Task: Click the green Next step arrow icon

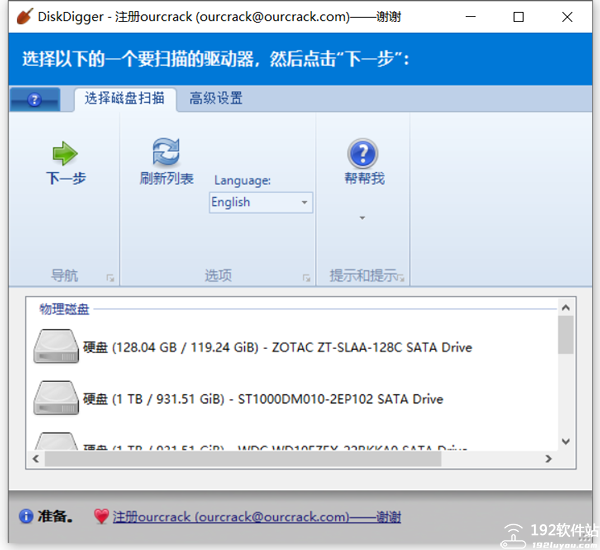Action: click(65, 153)
